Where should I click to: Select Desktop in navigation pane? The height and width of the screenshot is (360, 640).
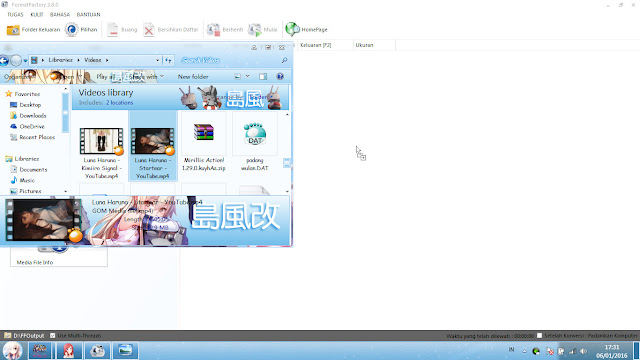(x=26, y=105)
